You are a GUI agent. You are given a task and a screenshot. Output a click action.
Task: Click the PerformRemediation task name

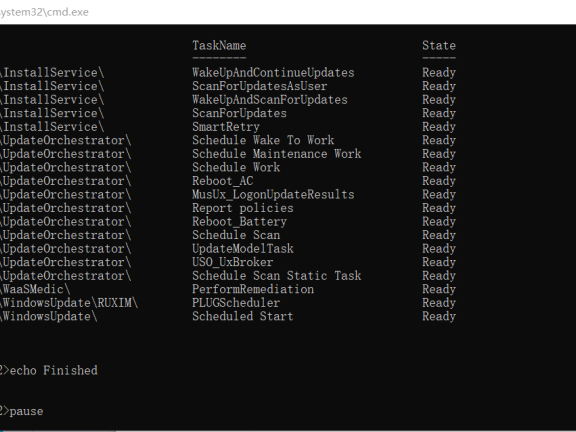[253, 289]
